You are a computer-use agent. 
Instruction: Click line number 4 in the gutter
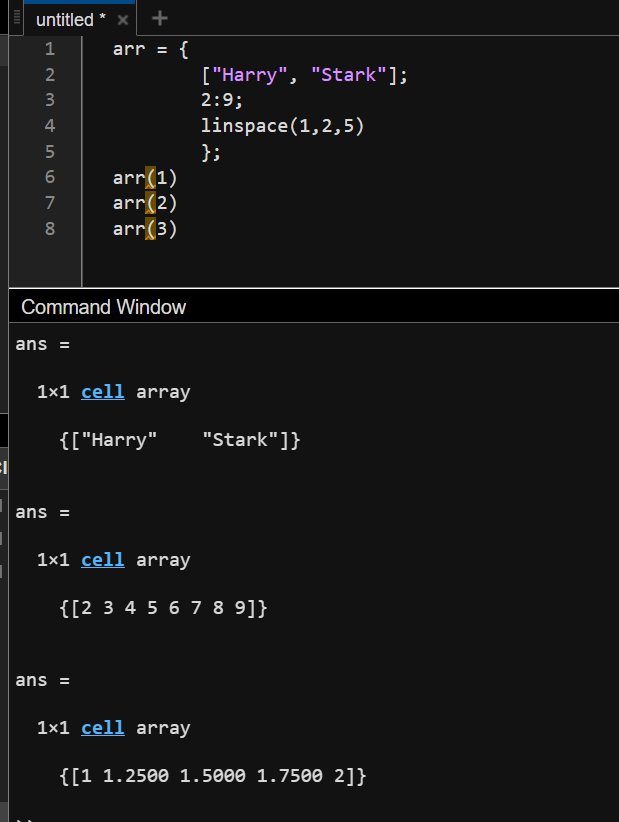(50, 126)
